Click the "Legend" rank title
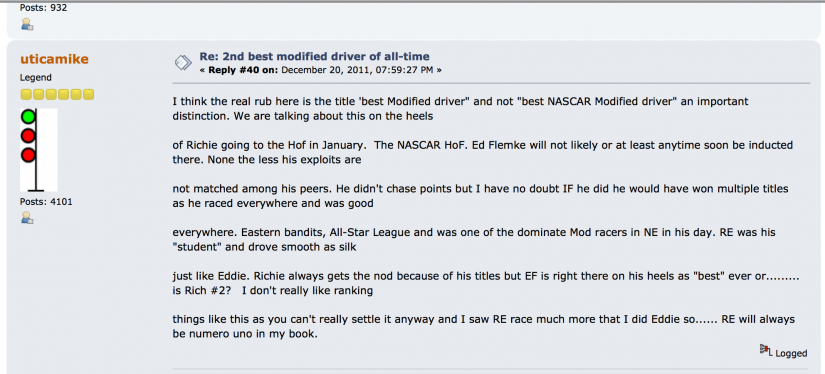The width and height of the screenshot is (825, 374). 36,77
